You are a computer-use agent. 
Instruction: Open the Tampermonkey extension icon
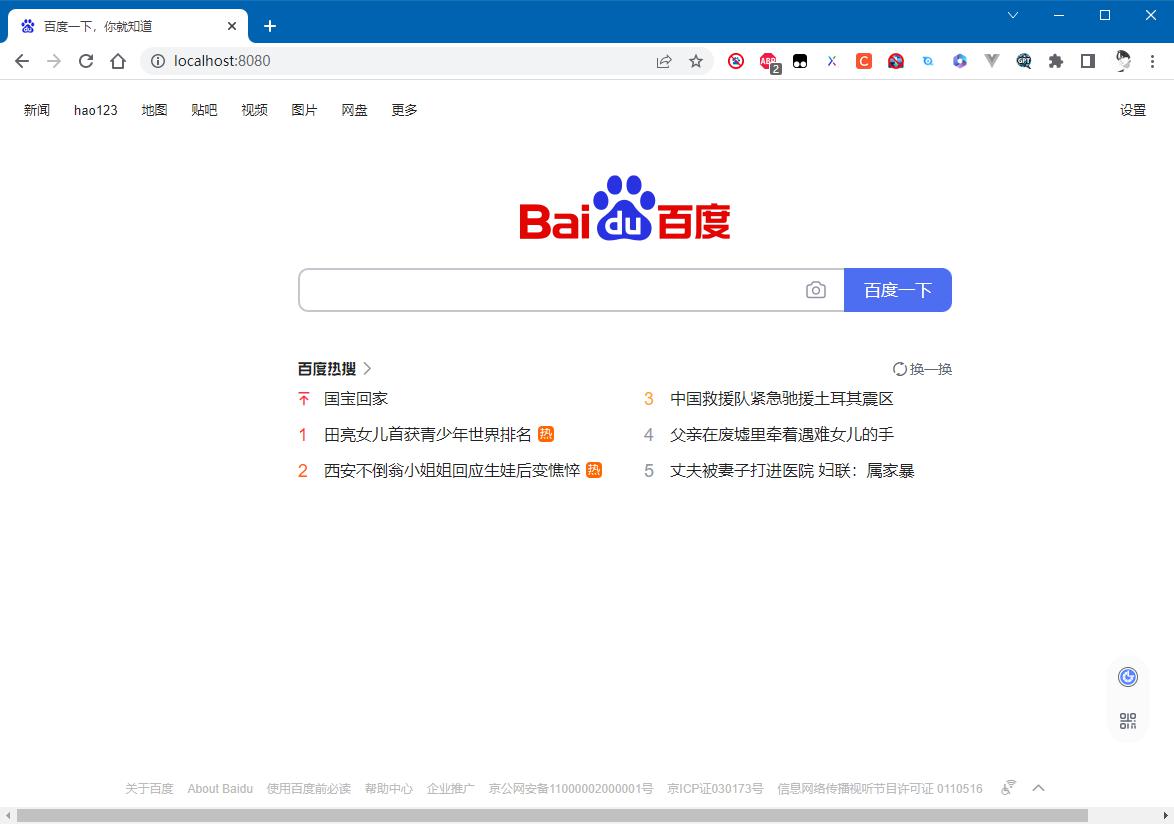click(x=800, y=61)
